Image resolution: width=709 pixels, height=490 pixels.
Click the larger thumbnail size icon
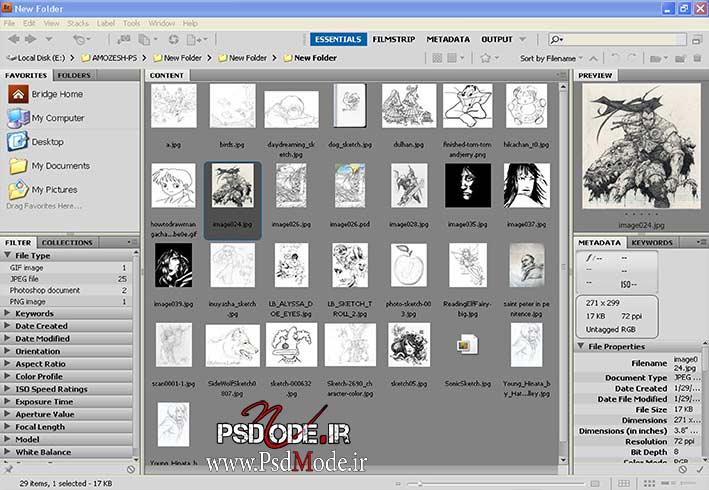click(x=595, y=484)
